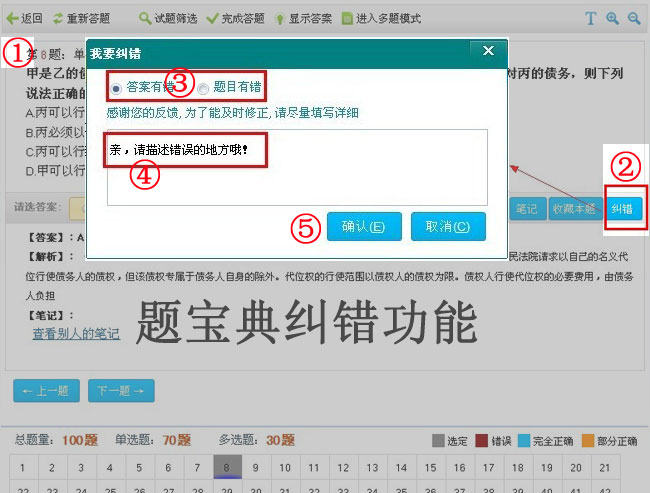Click the 【答案】: A answer line
The height and width of the screenshot is (493, 650).
[x=56, y=238]
